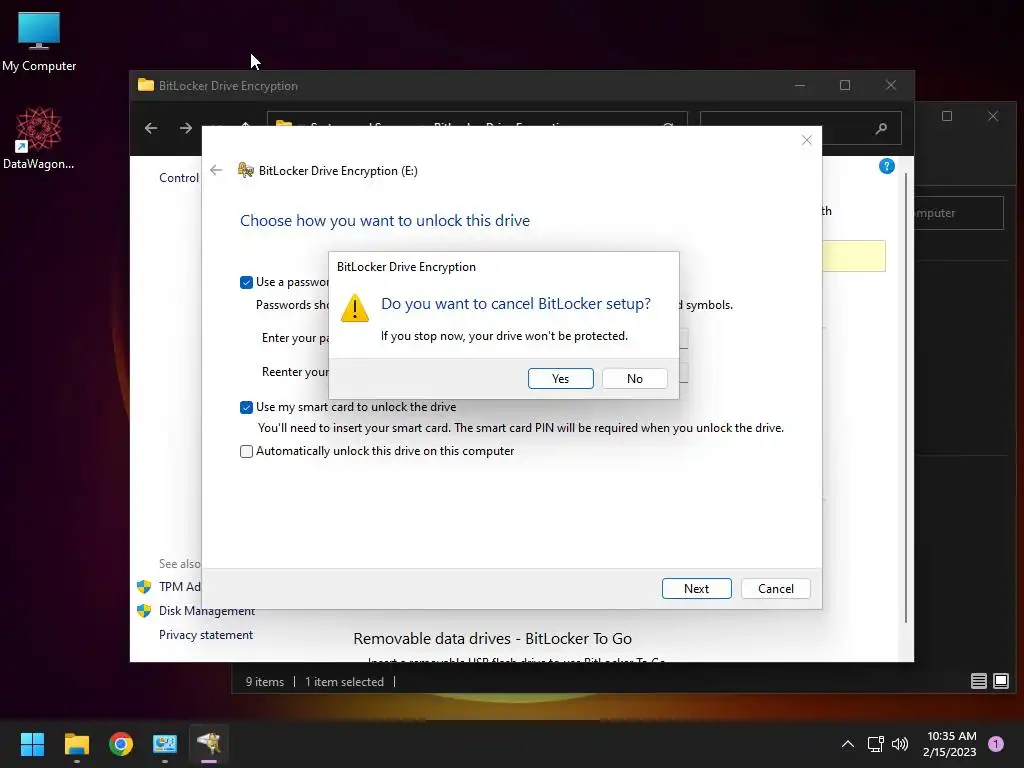Enable Automatically unlock this drive checkbox
Screen dimensions: 1024x768
(246, 451)
